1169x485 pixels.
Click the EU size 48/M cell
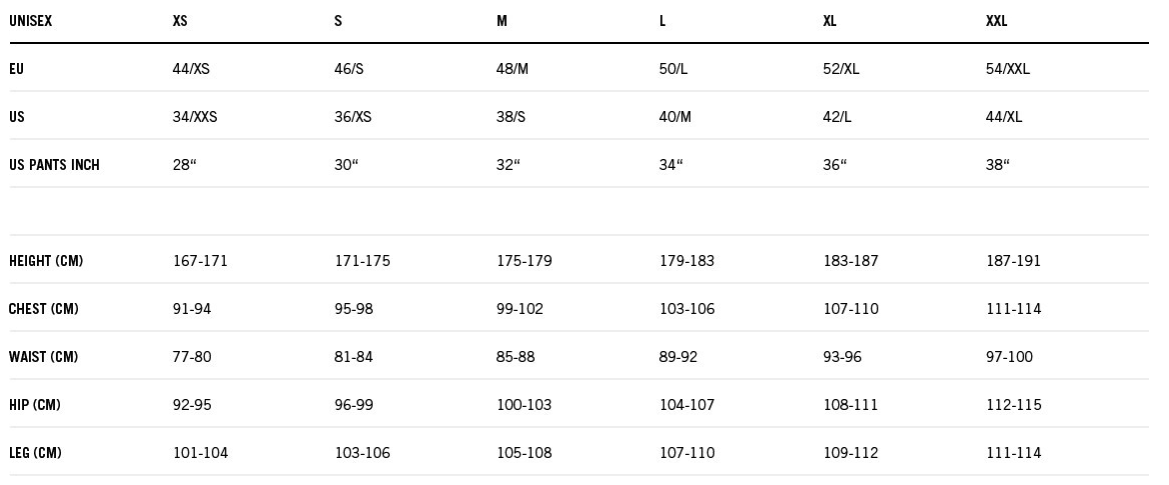pos(512,69)
